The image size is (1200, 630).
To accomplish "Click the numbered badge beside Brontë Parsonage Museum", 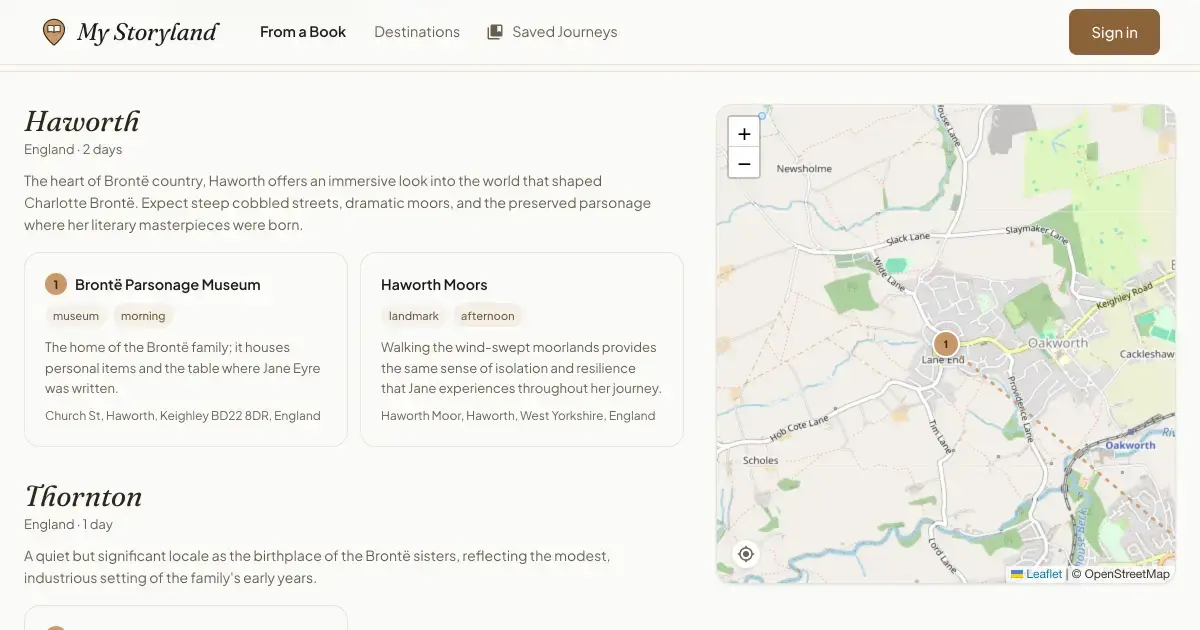I will [56, 285].
